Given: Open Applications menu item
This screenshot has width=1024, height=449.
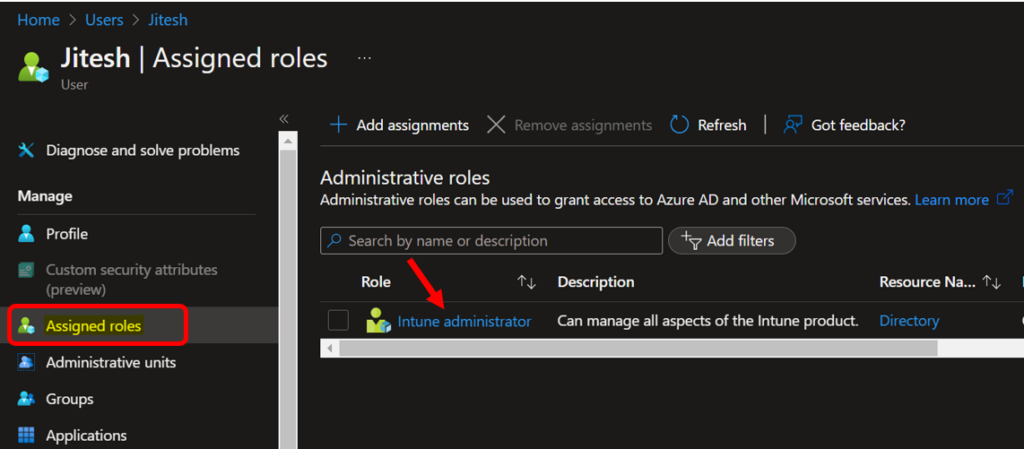Looking at the screenshot, I should click(x=86, y=435).
